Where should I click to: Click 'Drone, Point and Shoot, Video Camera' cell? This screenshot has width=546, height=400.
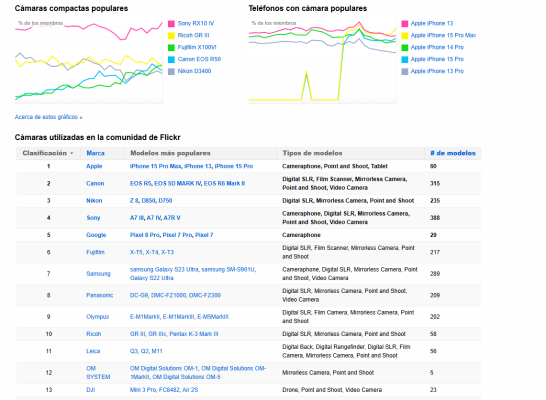click(332, 390)
